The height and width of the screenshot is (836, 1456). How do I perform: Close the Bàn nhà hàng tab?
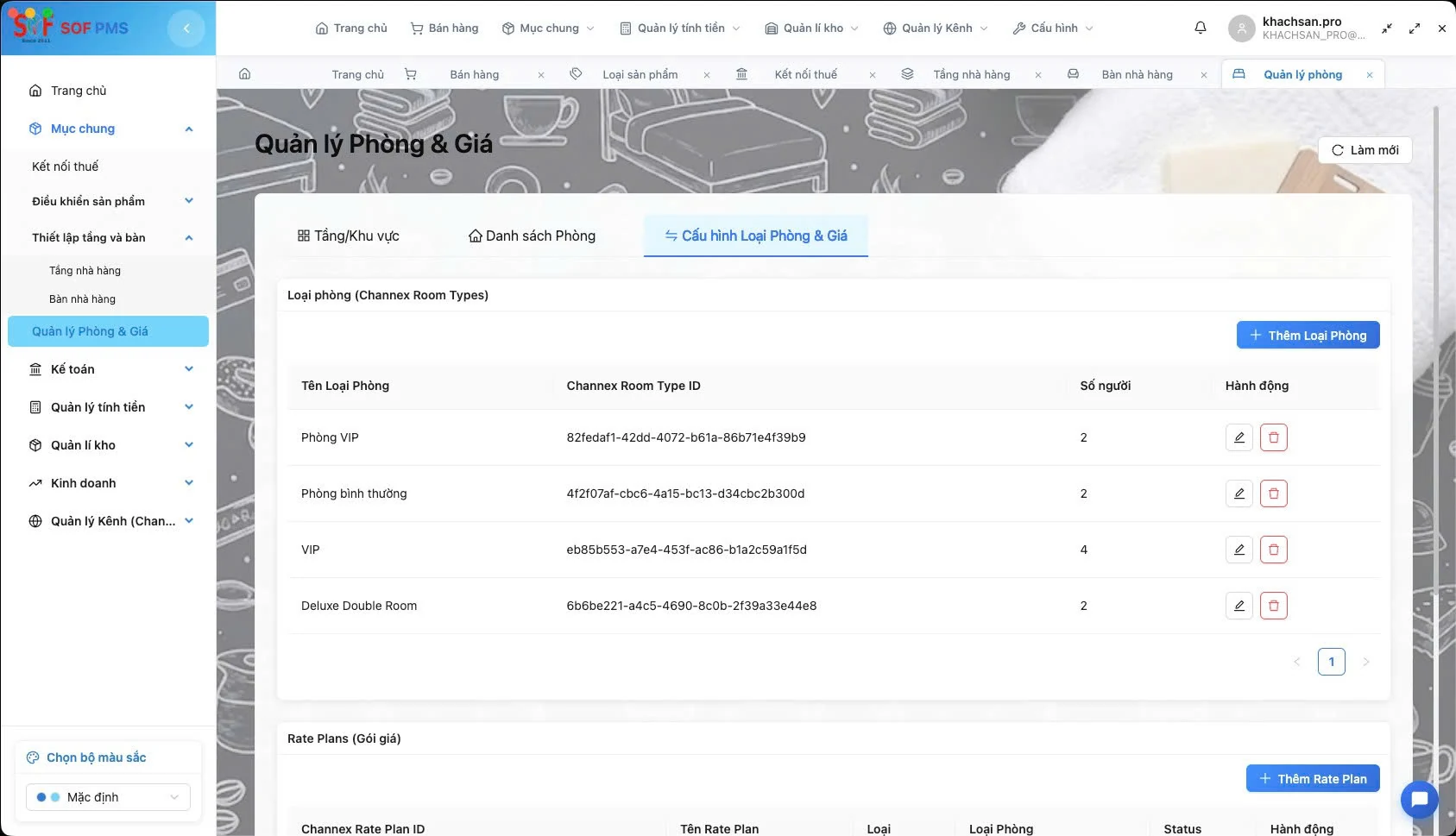click(1204, 75)
